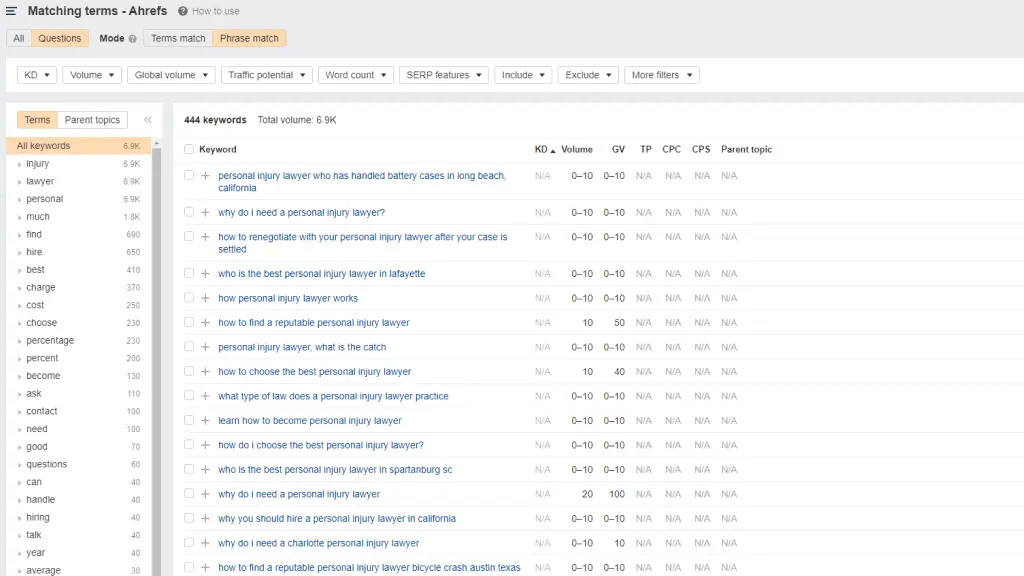The width and height of the screenshot is (1024, 576).
Task: Expand the 'injury' term in sidebar
Action: pos(20,165)
